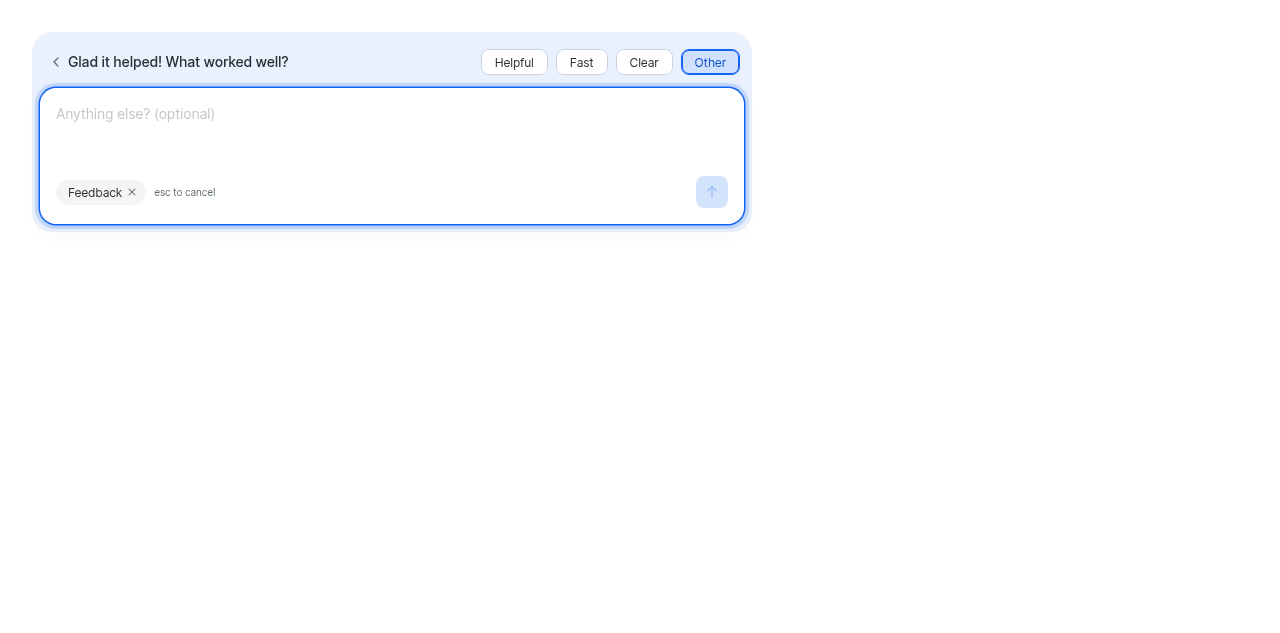Remove the Feedback chip using its X
The height and width of the screenshot is (633, 1280).
point(132,192)
